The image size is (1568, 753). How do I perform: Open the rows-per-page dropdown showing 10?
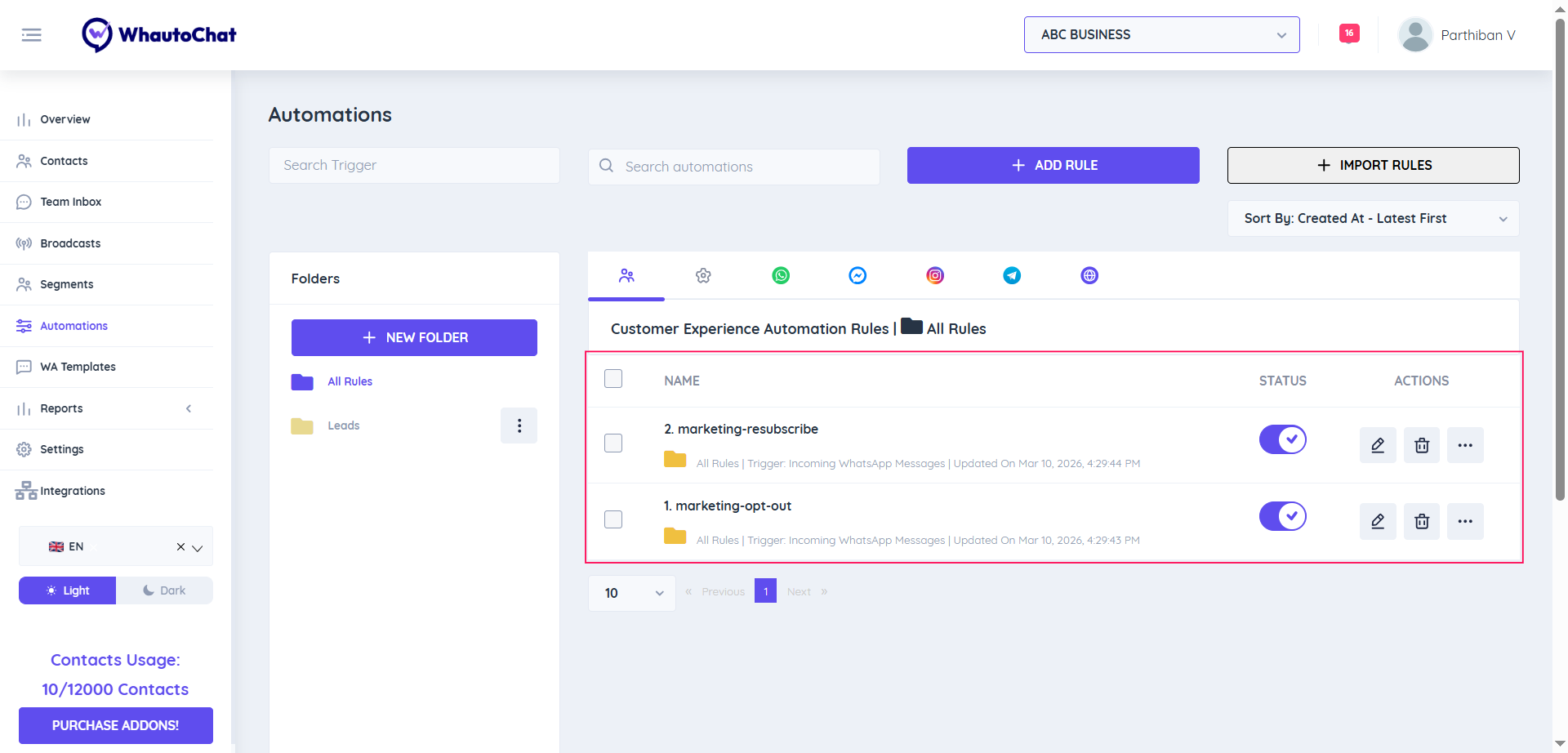632,593
